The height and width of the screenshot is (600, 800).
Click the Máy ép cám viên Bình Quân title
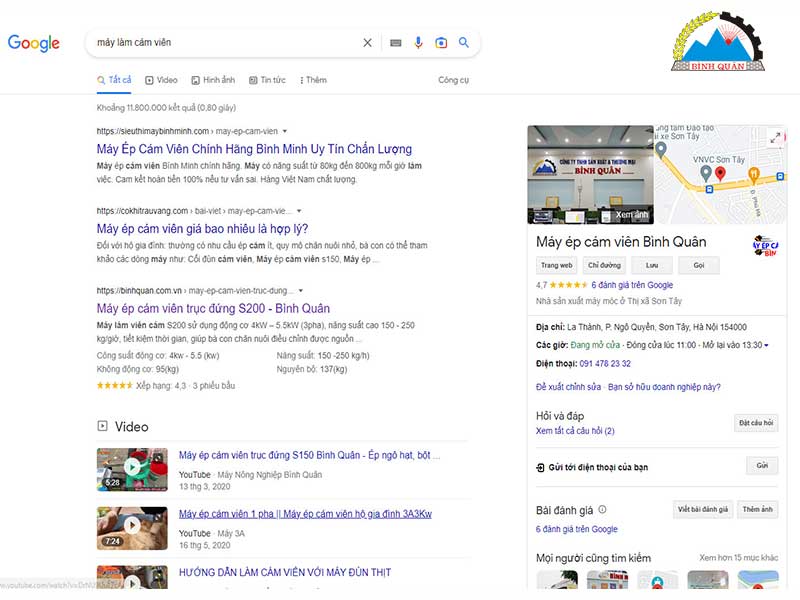coord(621,242)
